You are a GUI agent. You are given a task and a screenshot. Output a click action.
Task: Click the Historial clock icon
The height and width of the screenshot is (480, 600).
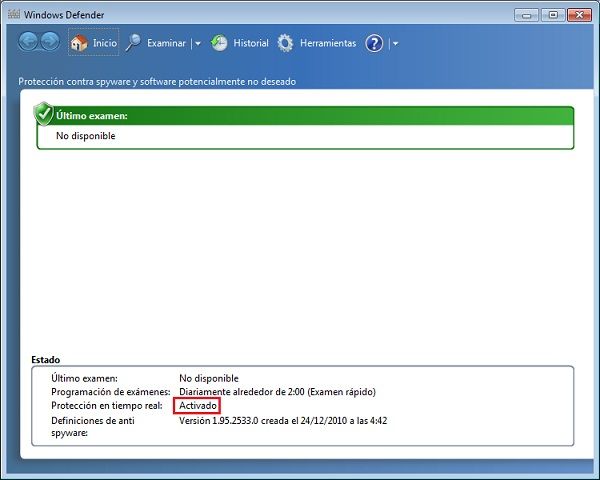click(219, 43)
